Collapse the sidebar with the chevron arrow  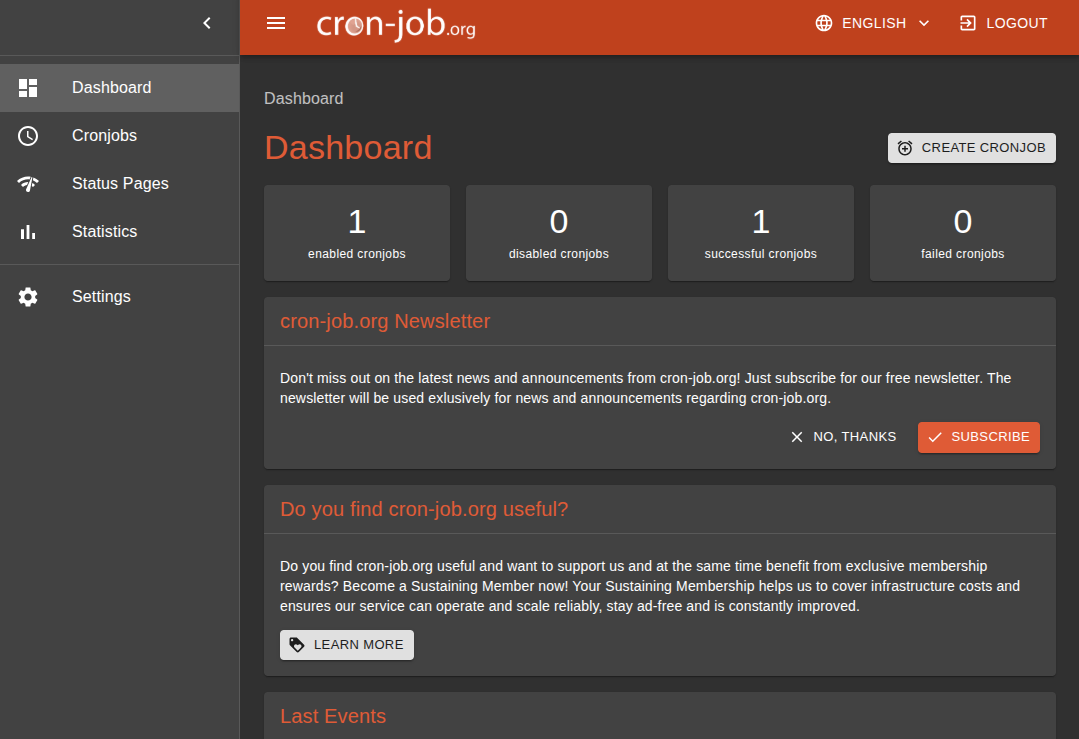pyautogui.click(x=206, y=23)
